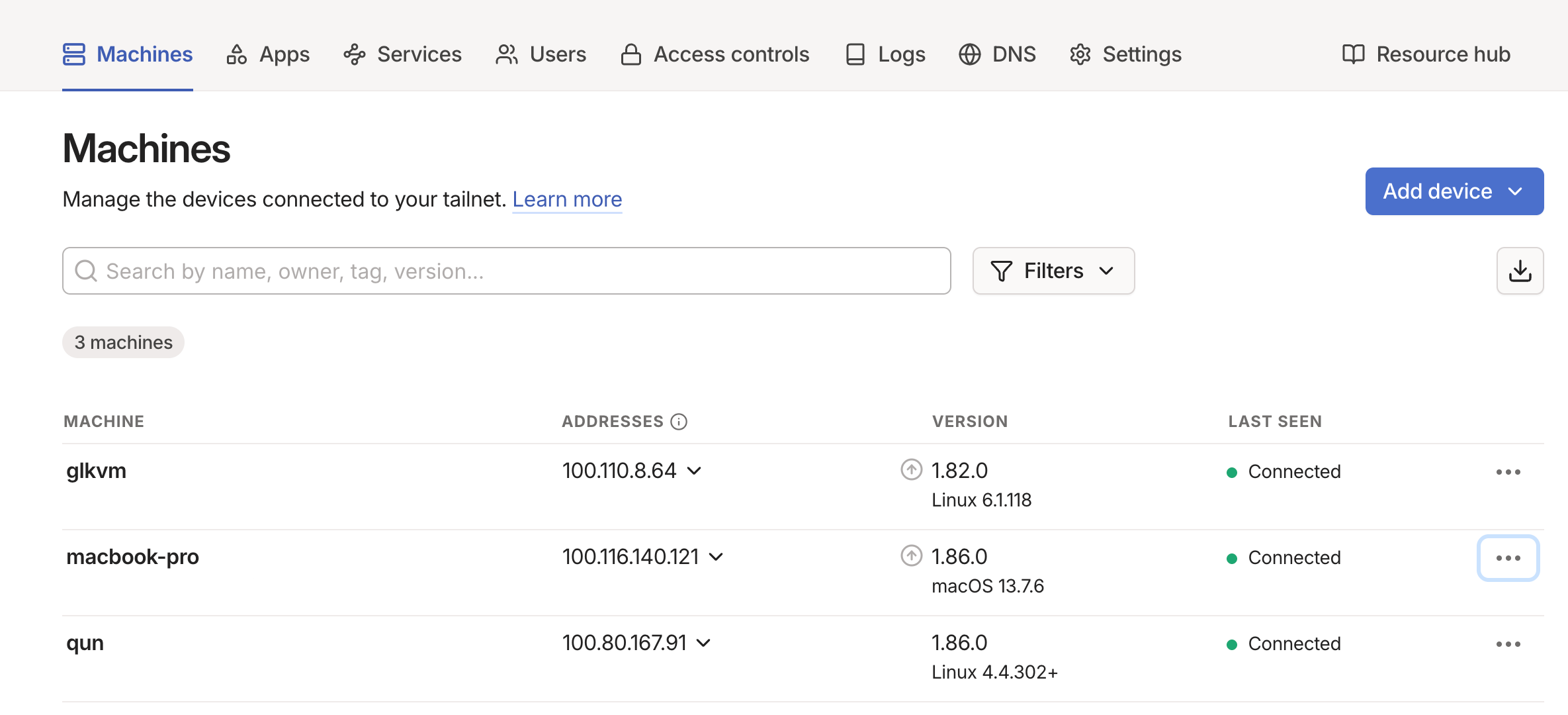Click update-available icon for macbook-pro version
The height and width of the screenshot is (715, 1568).
(x=911, y=555)
